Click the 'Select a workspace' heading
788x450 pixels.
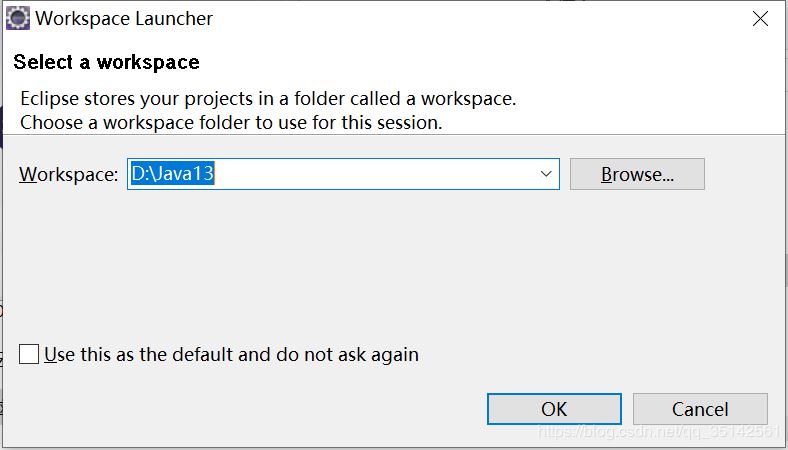[x=106, y=62]
